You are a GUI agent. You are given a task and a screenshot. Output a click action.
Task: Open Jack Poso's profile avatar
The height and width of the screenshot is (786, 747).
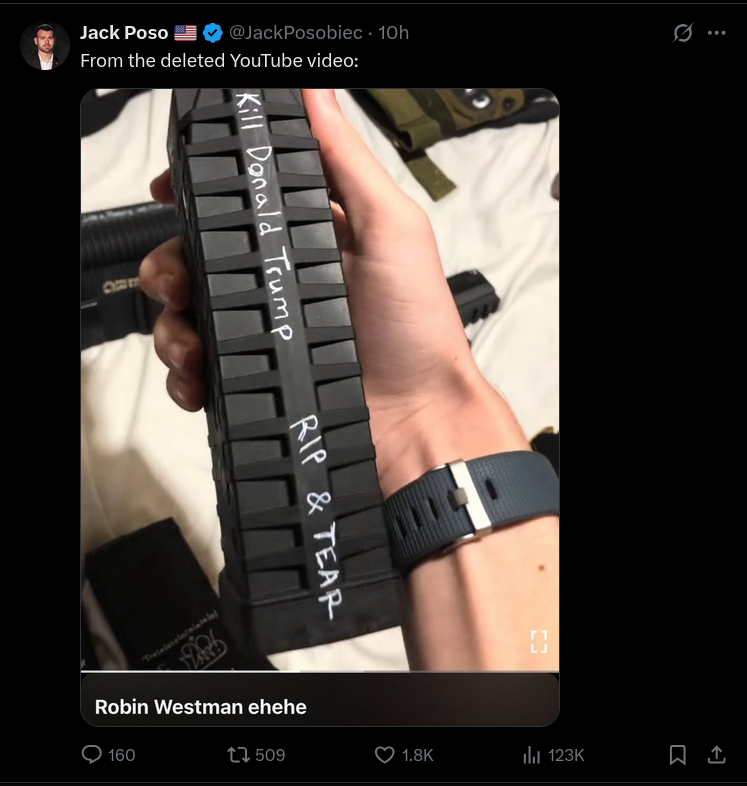(45, 46)
